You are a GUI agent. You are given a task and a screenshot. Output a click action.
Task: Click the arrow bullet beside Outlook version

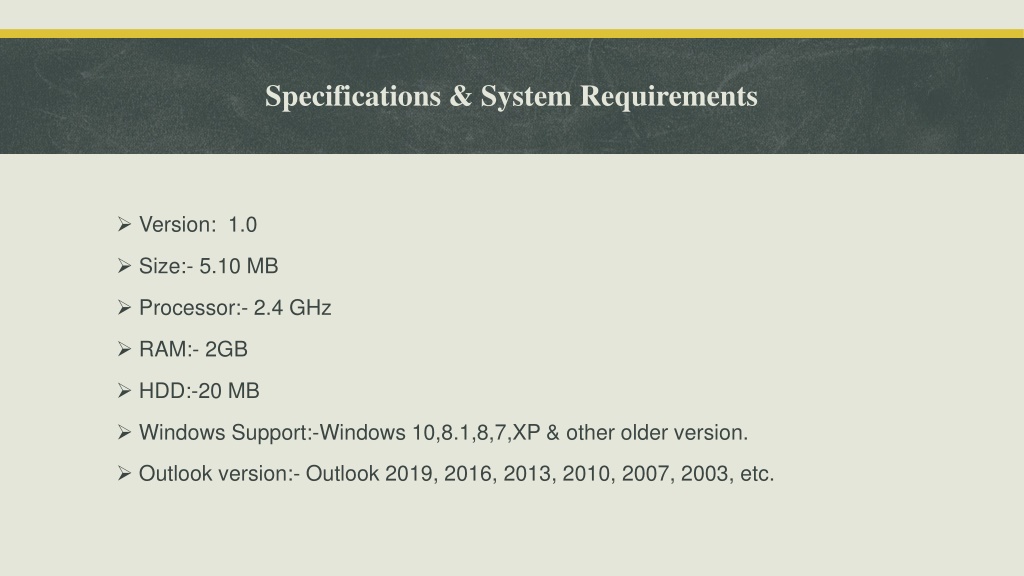125,473
